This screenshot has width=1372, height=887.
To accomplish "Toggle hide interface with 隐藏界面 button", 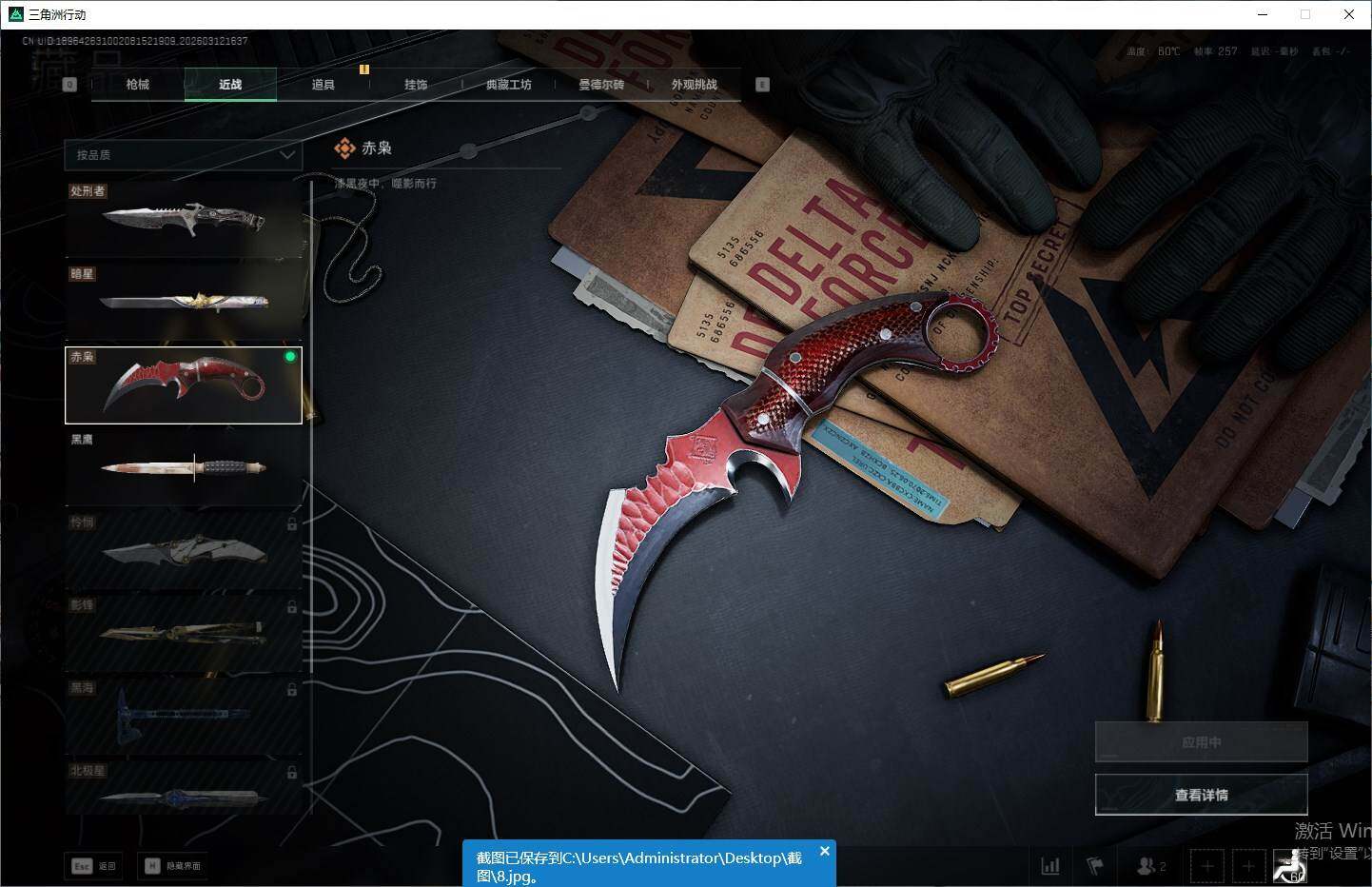I will (x=173, y=866).
